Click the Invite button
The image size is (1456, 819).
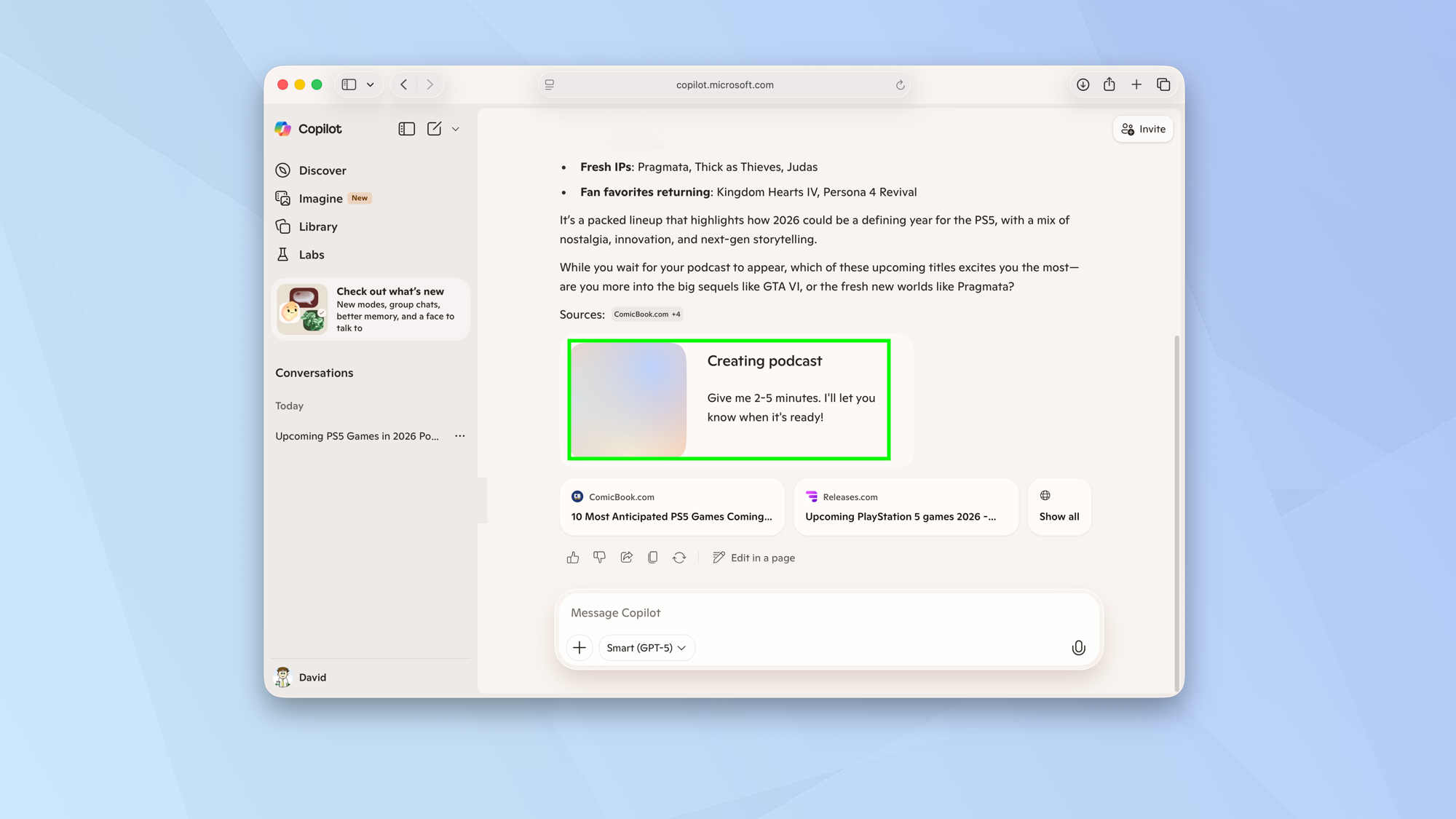pos(1142,129)
